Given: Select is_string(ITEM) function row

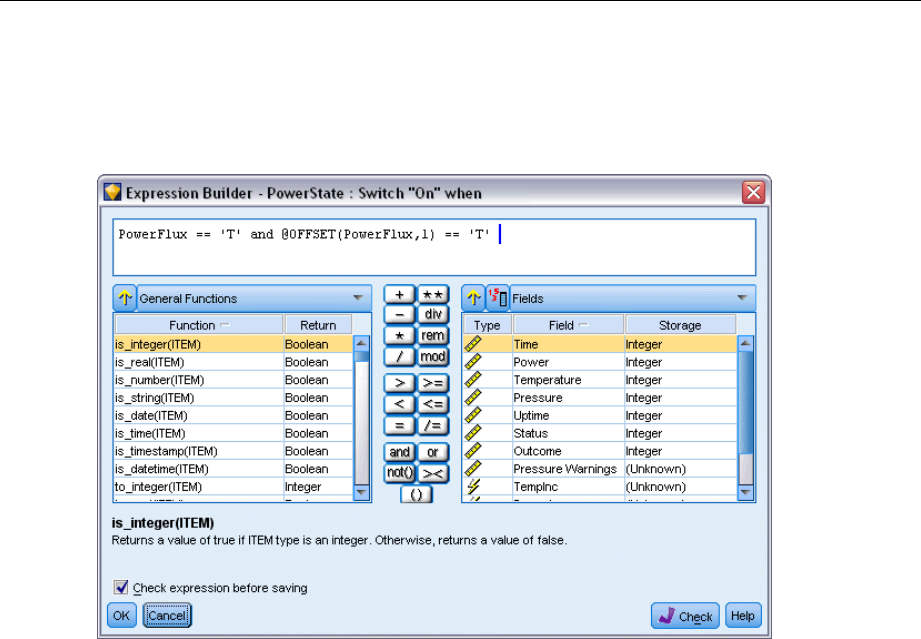Looking at the screenshot, I should [x=234, y=398].
